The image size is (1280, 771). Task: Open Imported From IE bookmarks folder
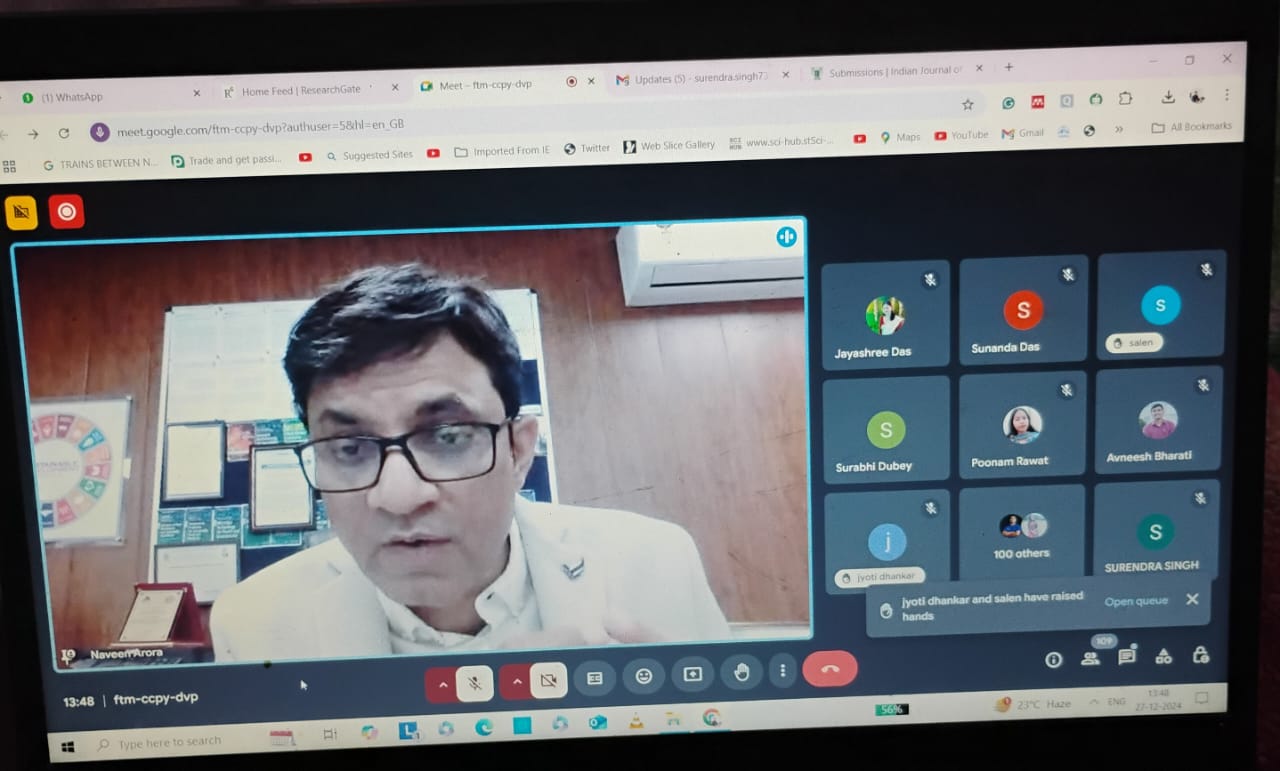(x=502, y=151)
